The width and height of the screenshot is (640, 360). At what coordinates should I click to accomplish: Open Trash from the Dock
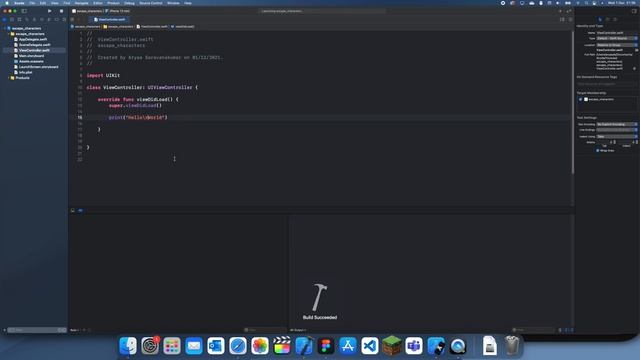512,346
